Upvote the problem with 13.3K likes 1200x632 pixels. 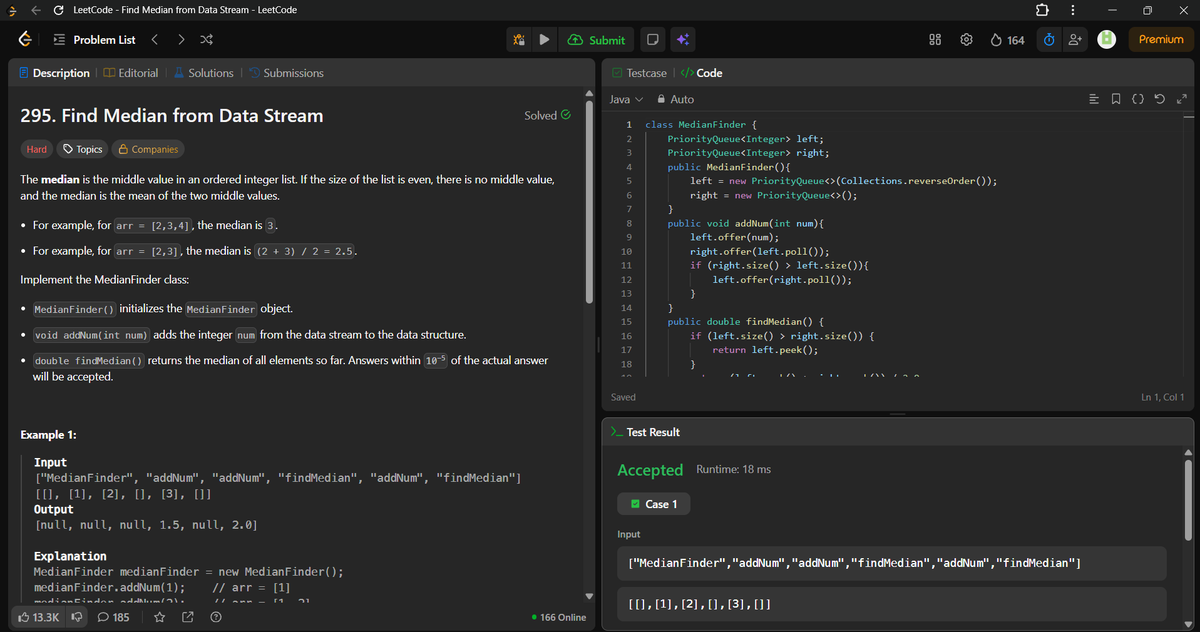coord(39,617)
